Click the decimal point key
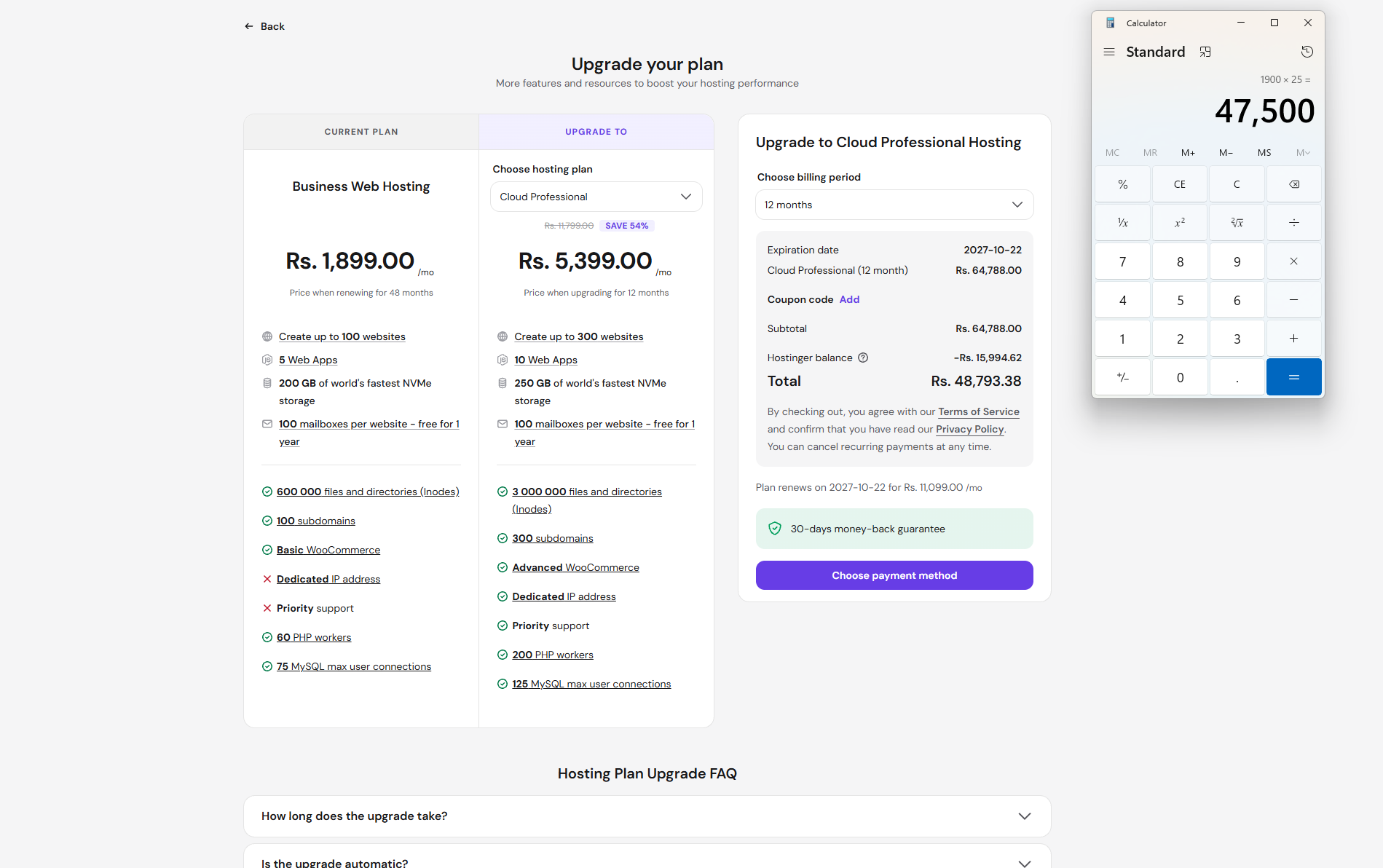Screen dimensions: 1383x868 coord(1237,377)
